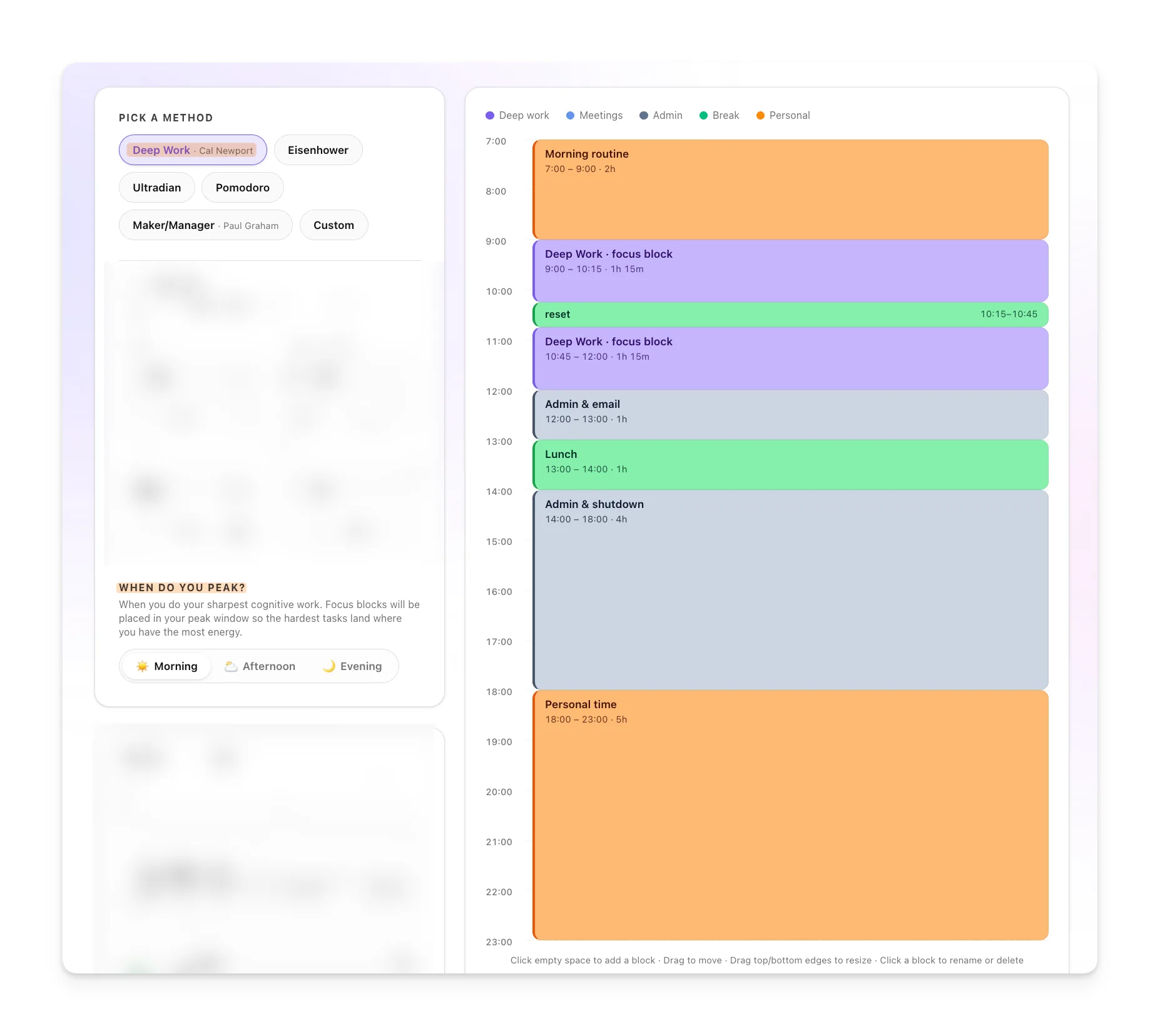Click the blue Meetings legend dot
The height and width of the screenshot is (1036, 1160).
point(570,115)
